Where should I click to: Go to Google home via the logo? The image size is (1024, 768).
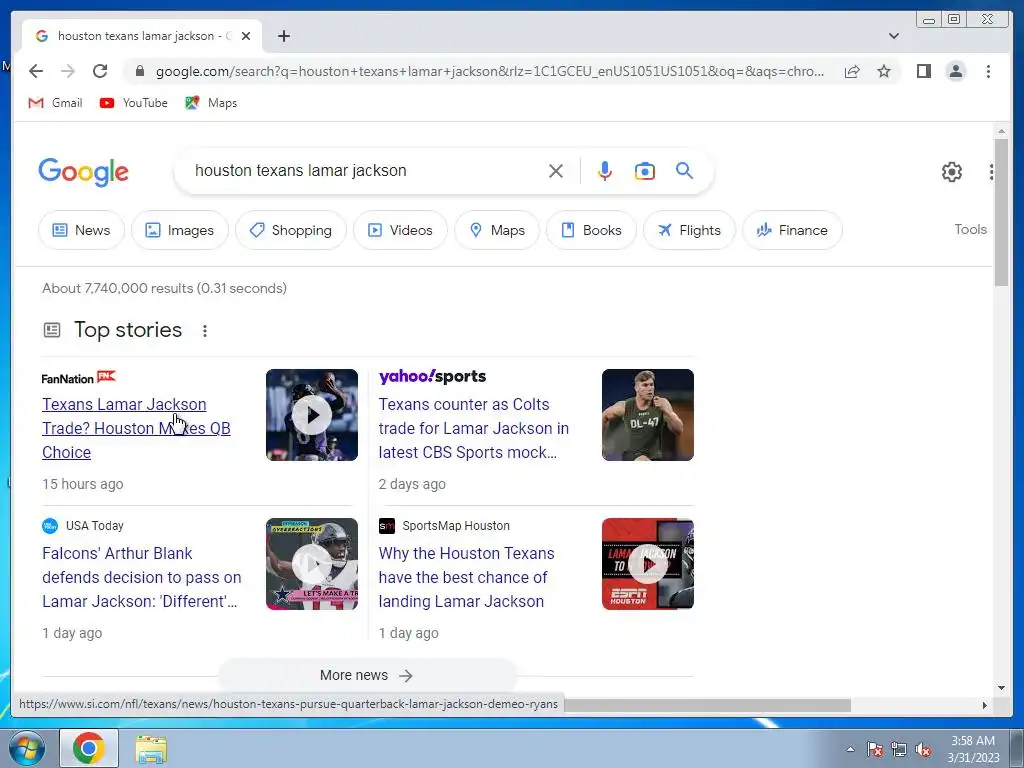click(x=84, y=172)
